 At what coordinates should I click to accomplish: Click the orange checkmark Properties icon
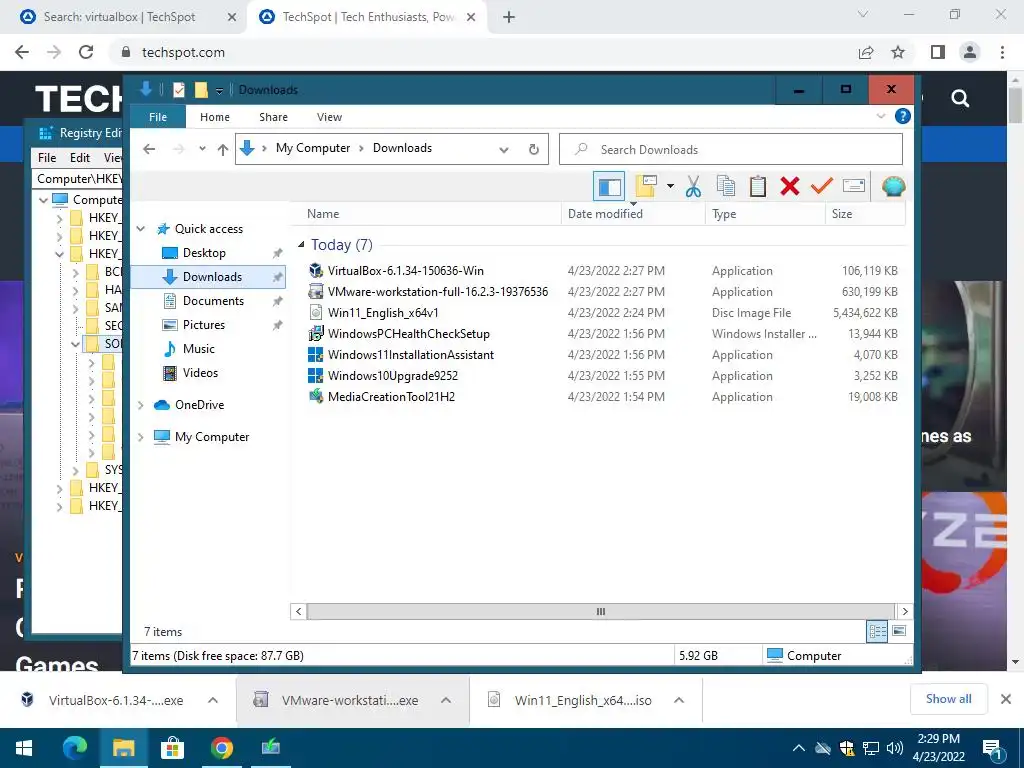[822, 187]
